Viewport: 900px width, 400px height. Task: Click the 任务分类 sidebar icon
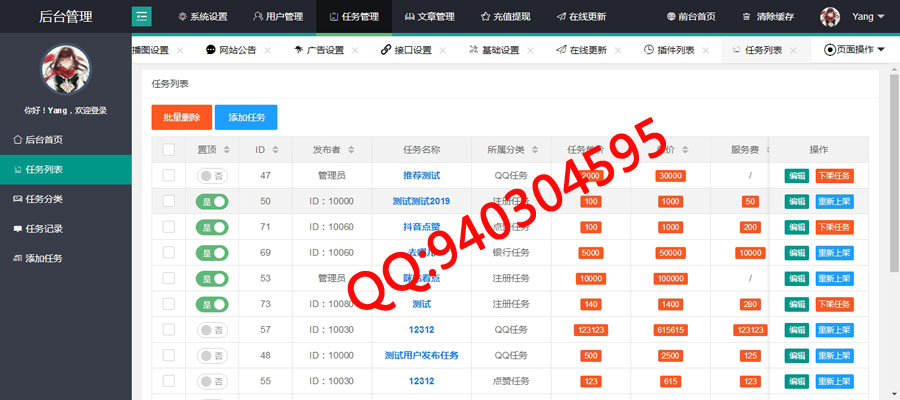[x=17, y=199]
